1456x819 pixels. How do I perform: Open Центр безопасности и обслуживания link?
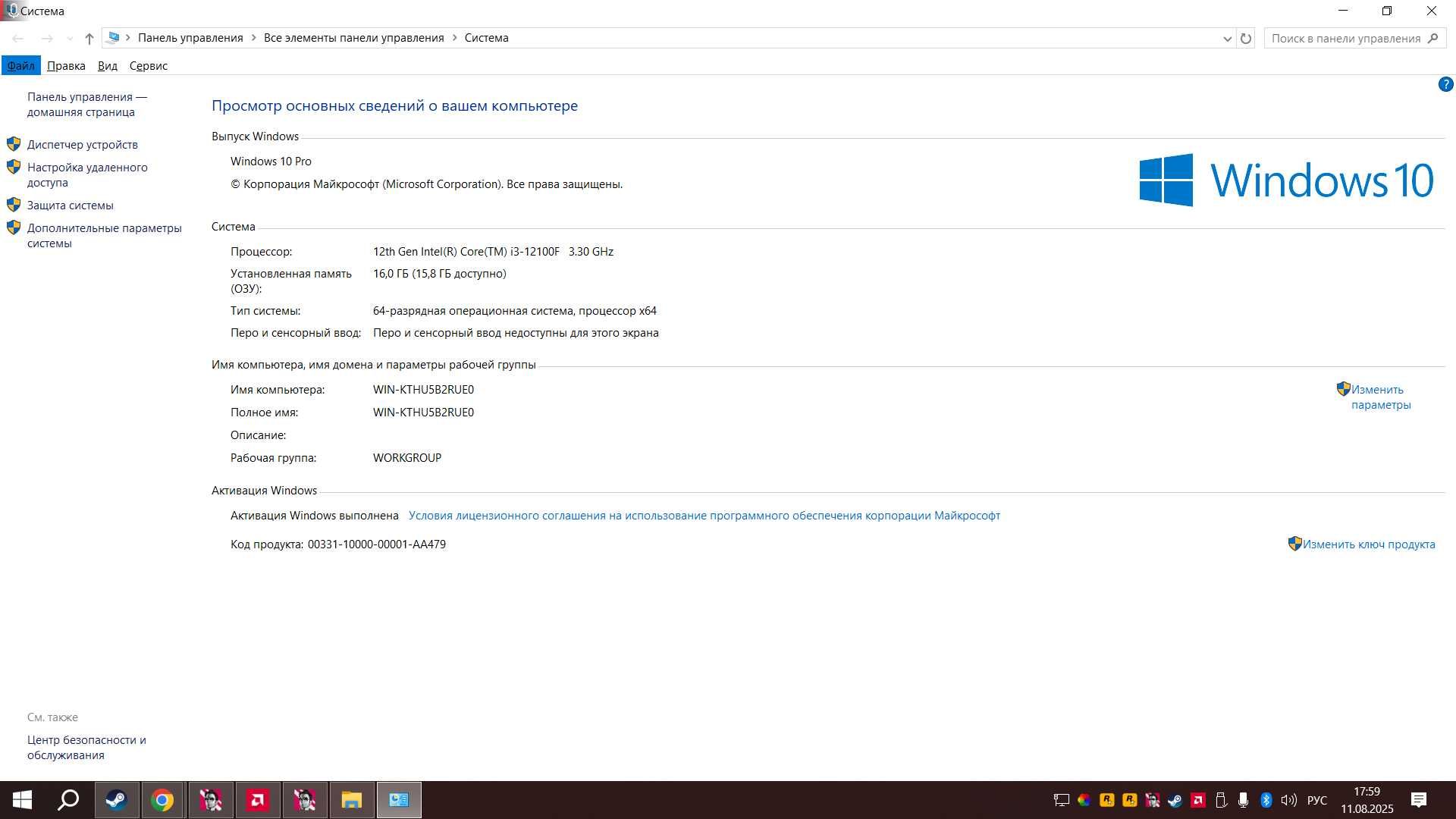86,747
